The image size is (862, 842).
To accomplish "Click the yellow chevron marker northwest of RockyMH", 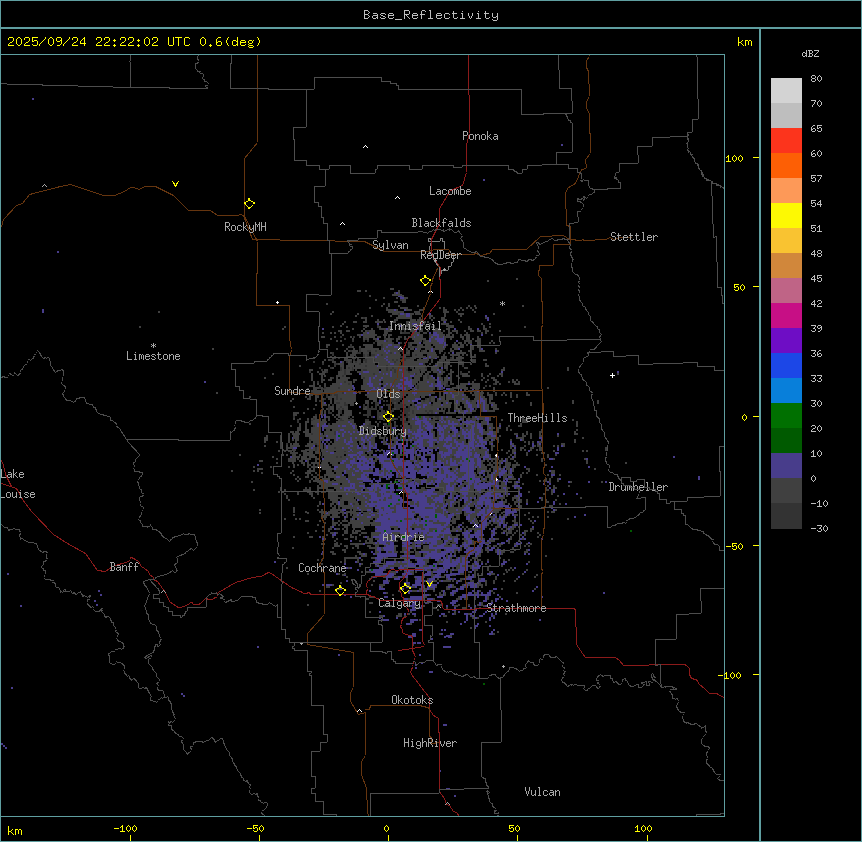I will click(x=175, y=184).
